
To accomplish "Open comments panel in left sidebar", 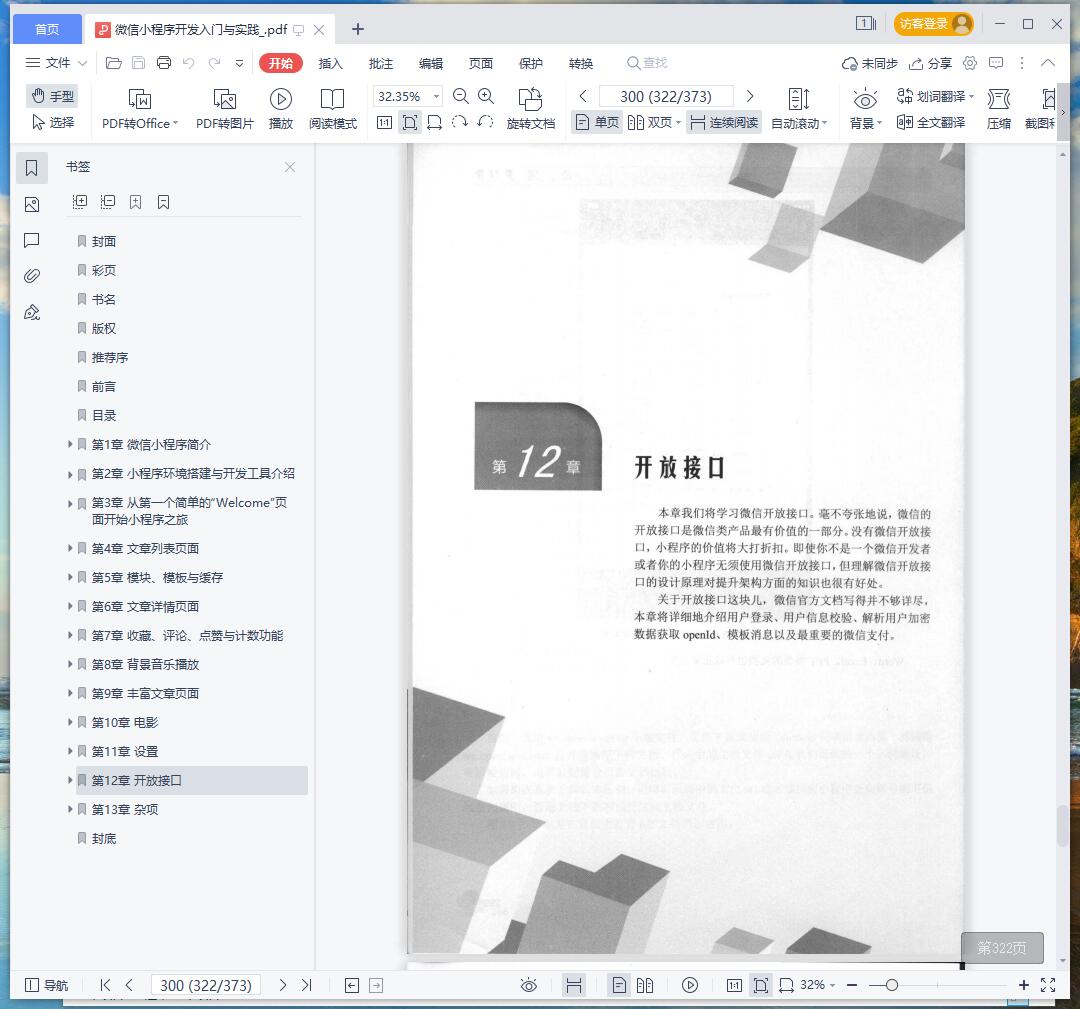I will 32,240.
